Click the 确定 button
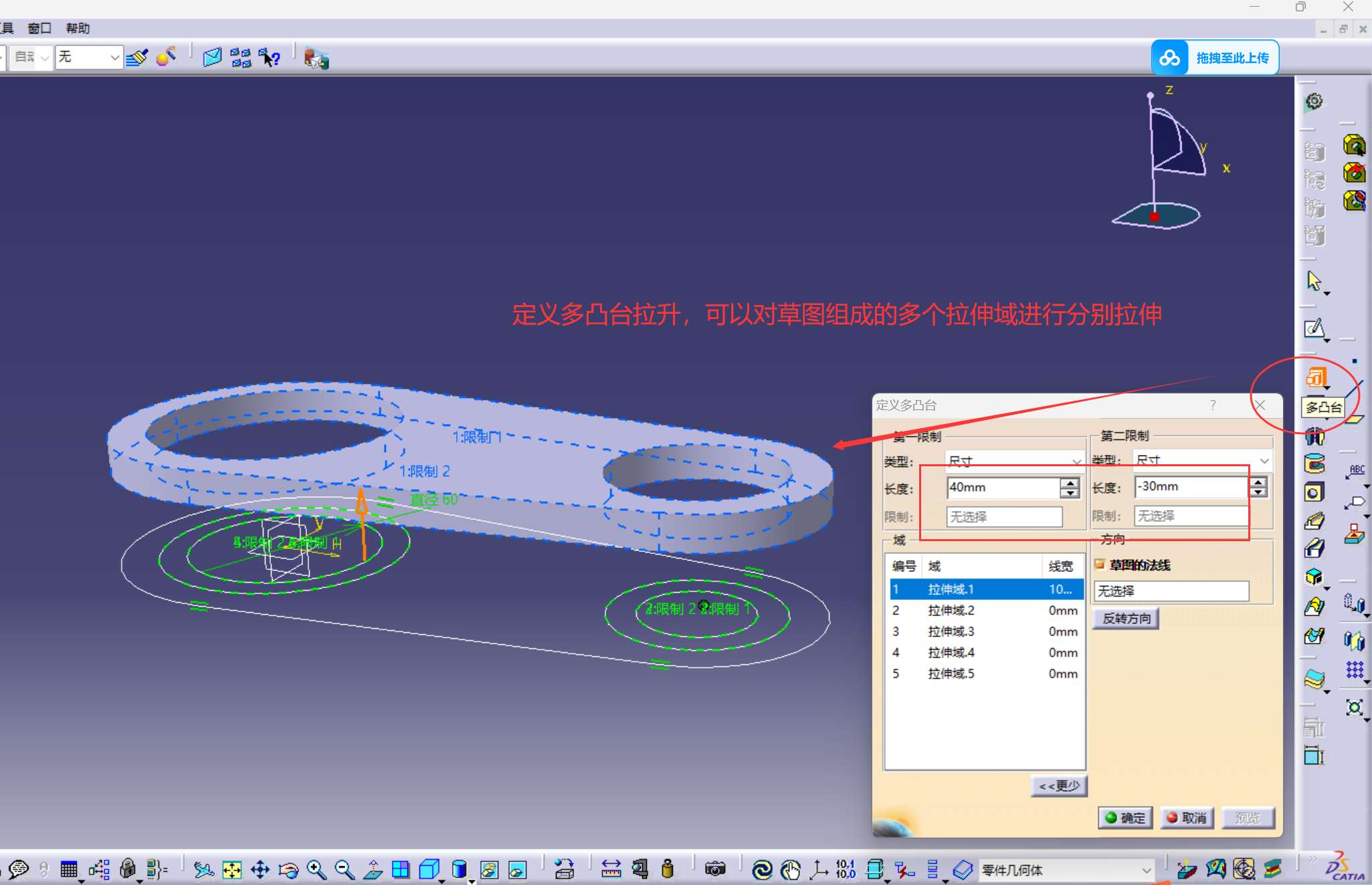 [1125, 817]
